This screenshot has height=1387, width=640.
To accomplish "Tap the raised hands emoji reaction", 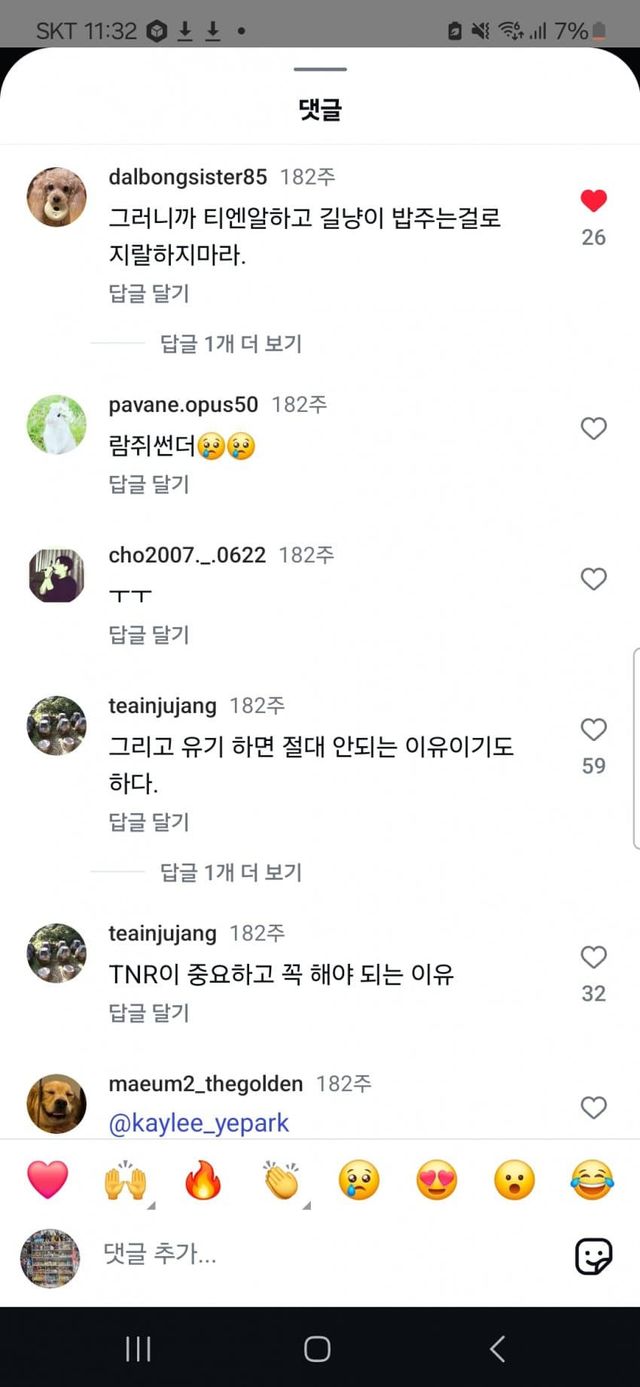I will (x=125, y=1180).
